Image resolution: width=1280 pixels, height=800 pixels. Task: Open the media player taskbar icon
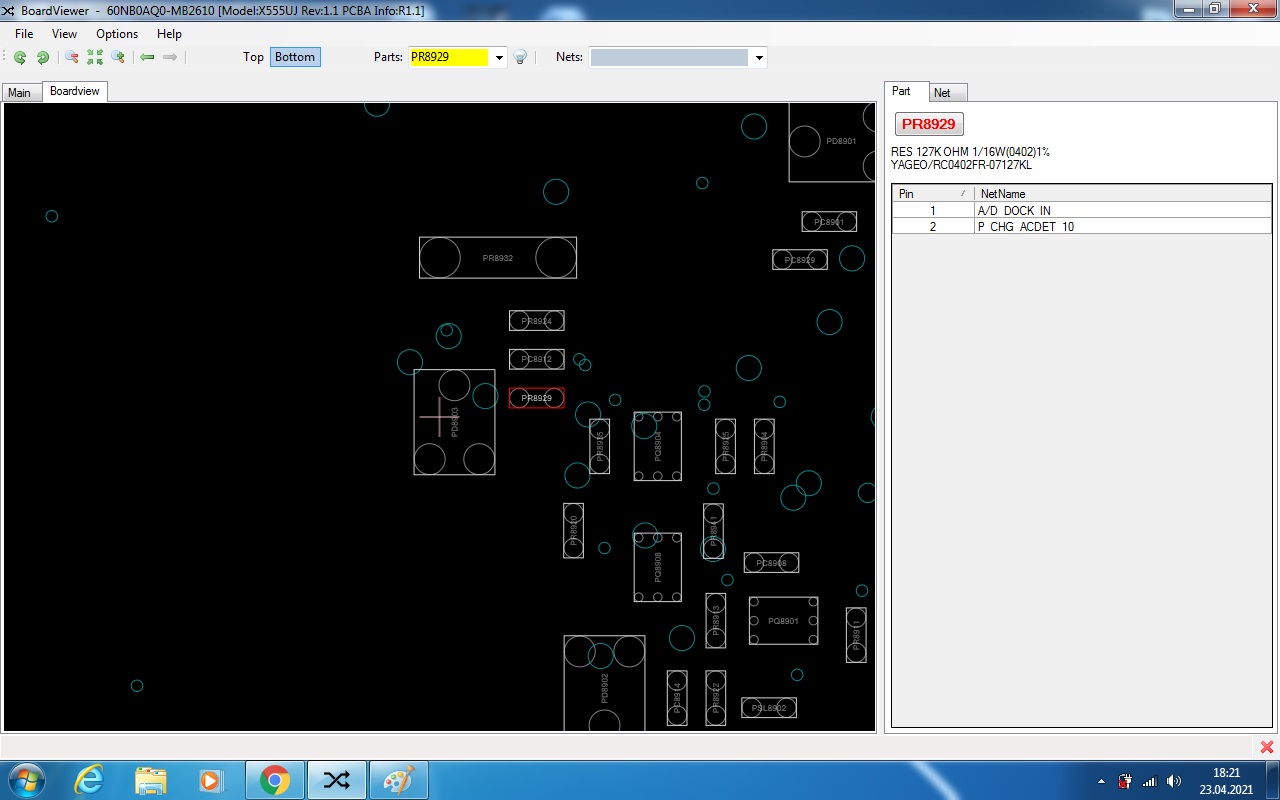(210, 780)
